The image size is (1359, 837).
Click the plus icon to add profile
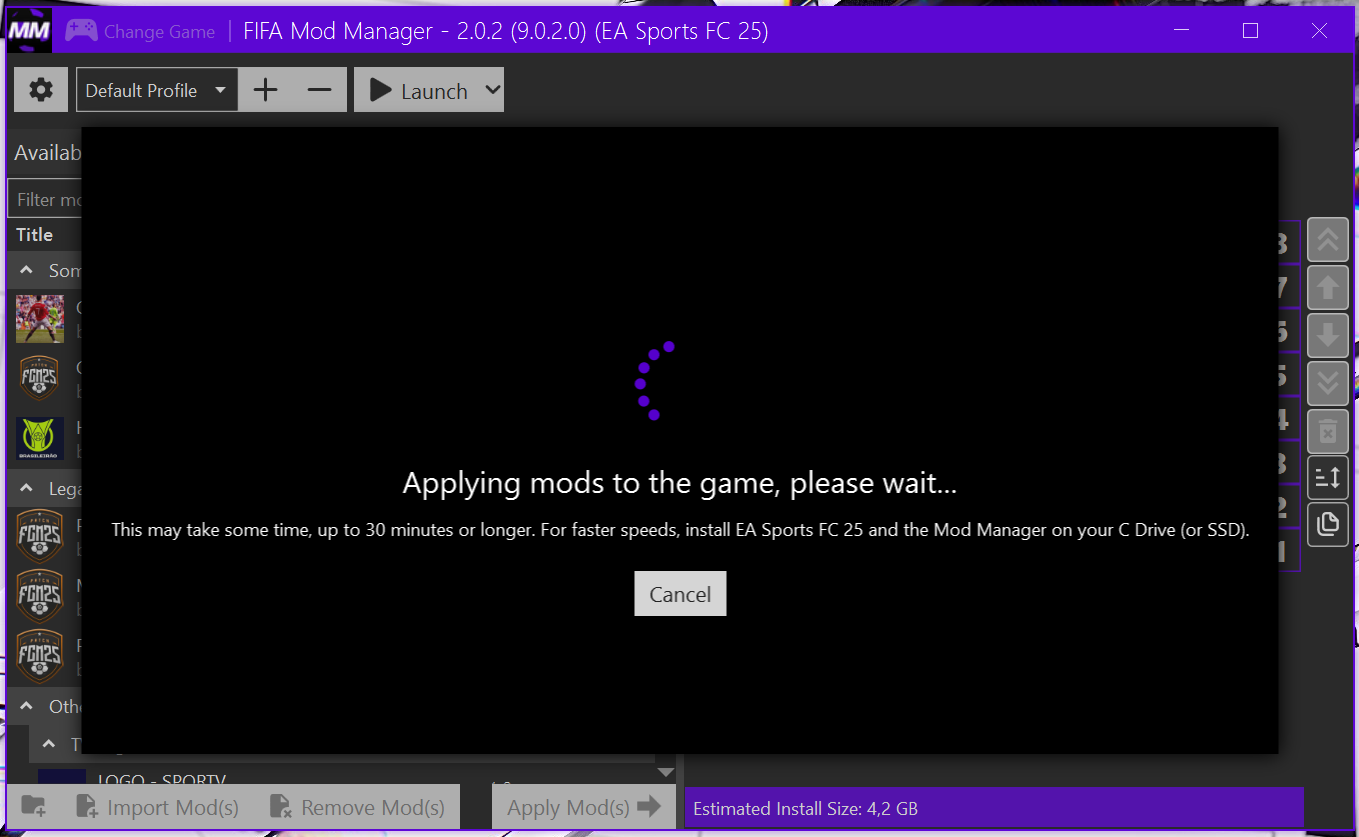coord(265,90)
